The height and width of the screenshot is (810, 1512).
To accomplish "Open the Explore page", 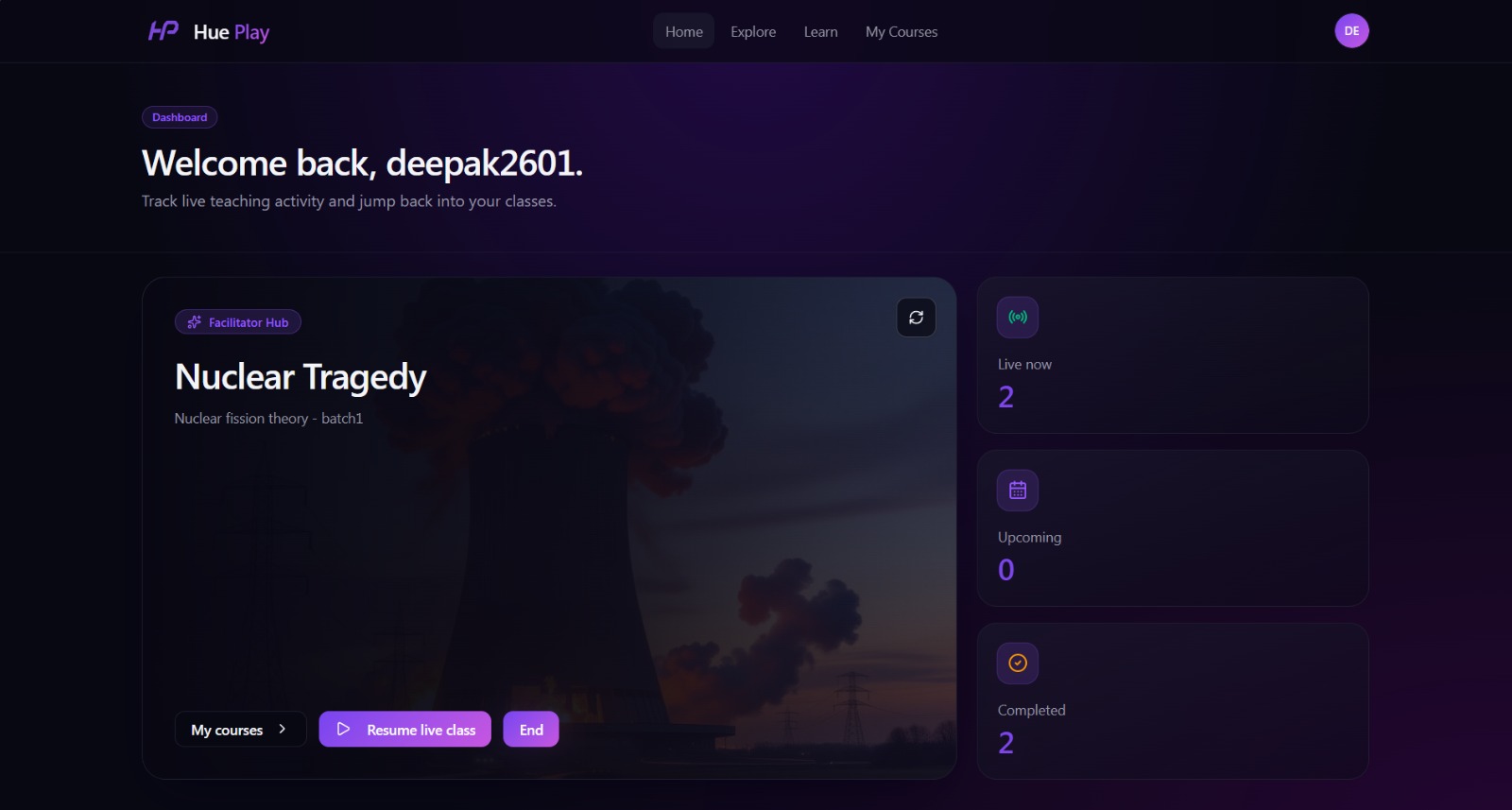I will [753, 31].
